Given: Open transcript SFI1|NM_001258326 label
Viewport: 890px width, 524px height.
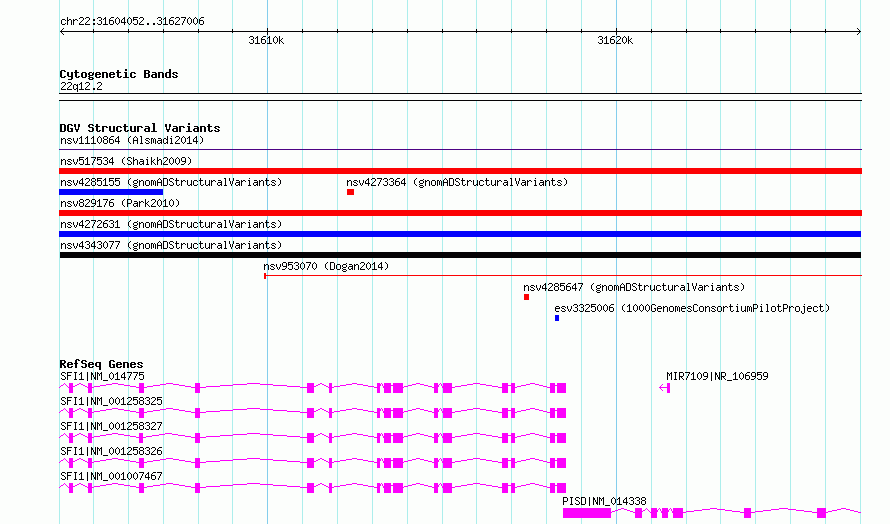Looking at the screenshot, I should 111,451.
